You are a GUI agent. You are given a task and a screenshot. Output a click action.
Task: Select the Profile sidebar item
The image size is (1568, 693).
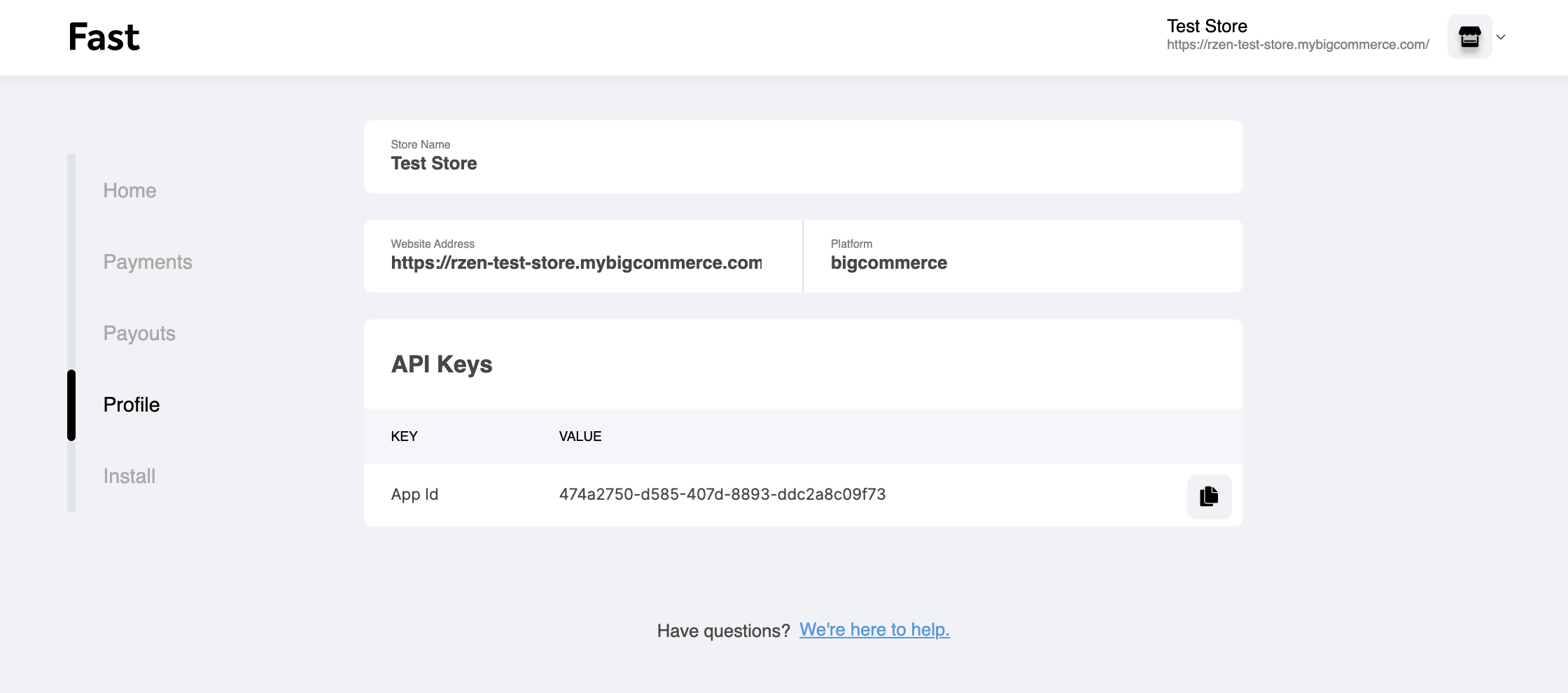(x=132, y=405)
